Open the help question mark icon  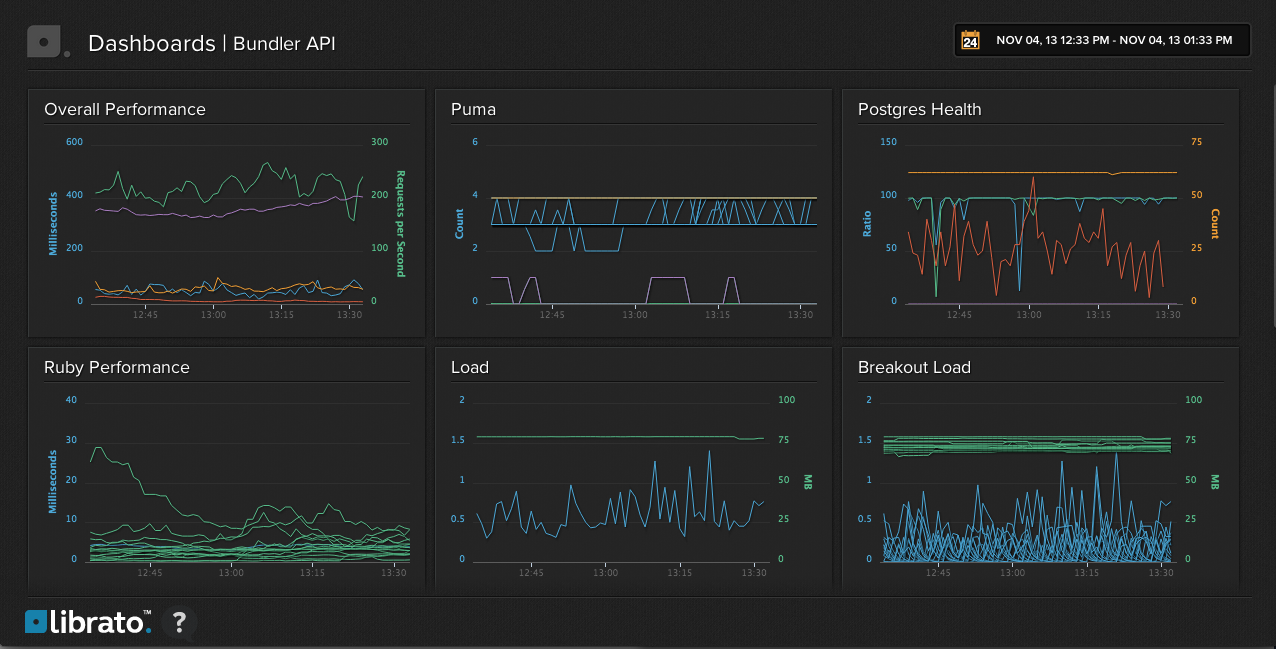click(179, 623)
